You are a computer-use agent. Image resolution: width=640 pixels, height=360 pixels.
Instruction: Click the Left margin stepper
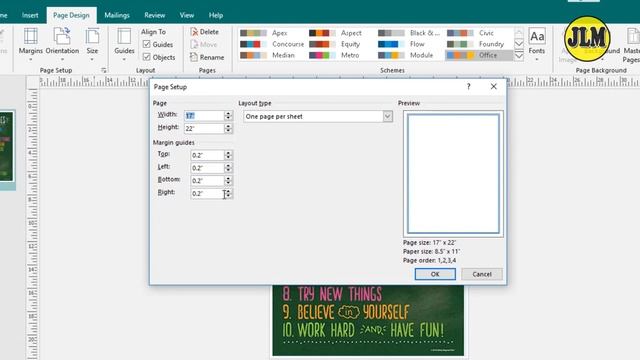tap(228, 168)
